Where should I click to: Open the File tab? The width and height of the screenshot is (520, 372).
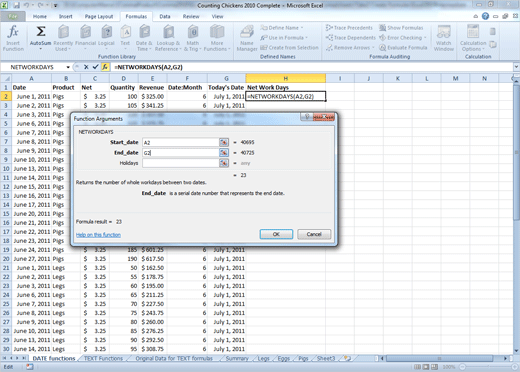[13, 16]
